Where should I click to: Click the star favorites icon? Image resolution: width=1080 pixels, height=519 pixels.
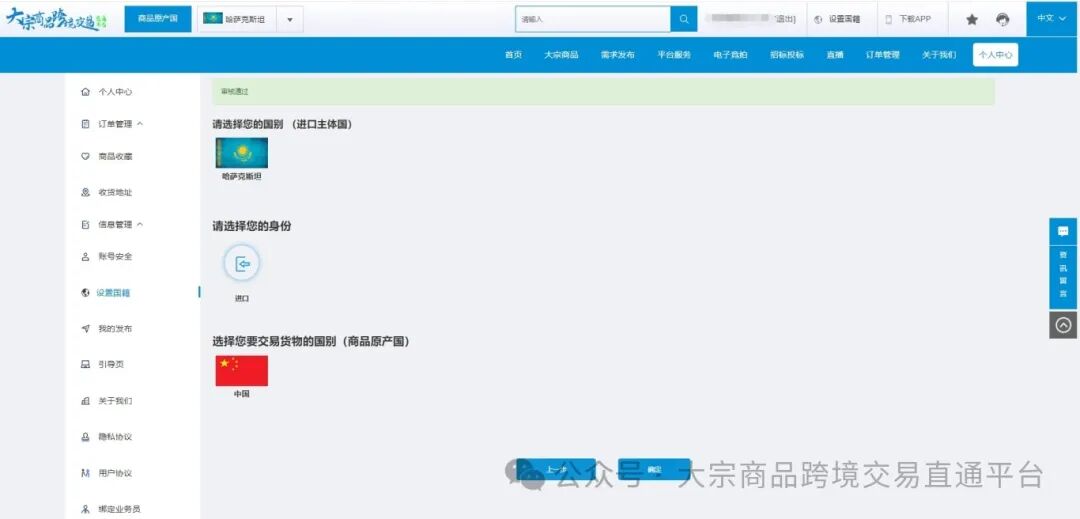pos(971,19)
